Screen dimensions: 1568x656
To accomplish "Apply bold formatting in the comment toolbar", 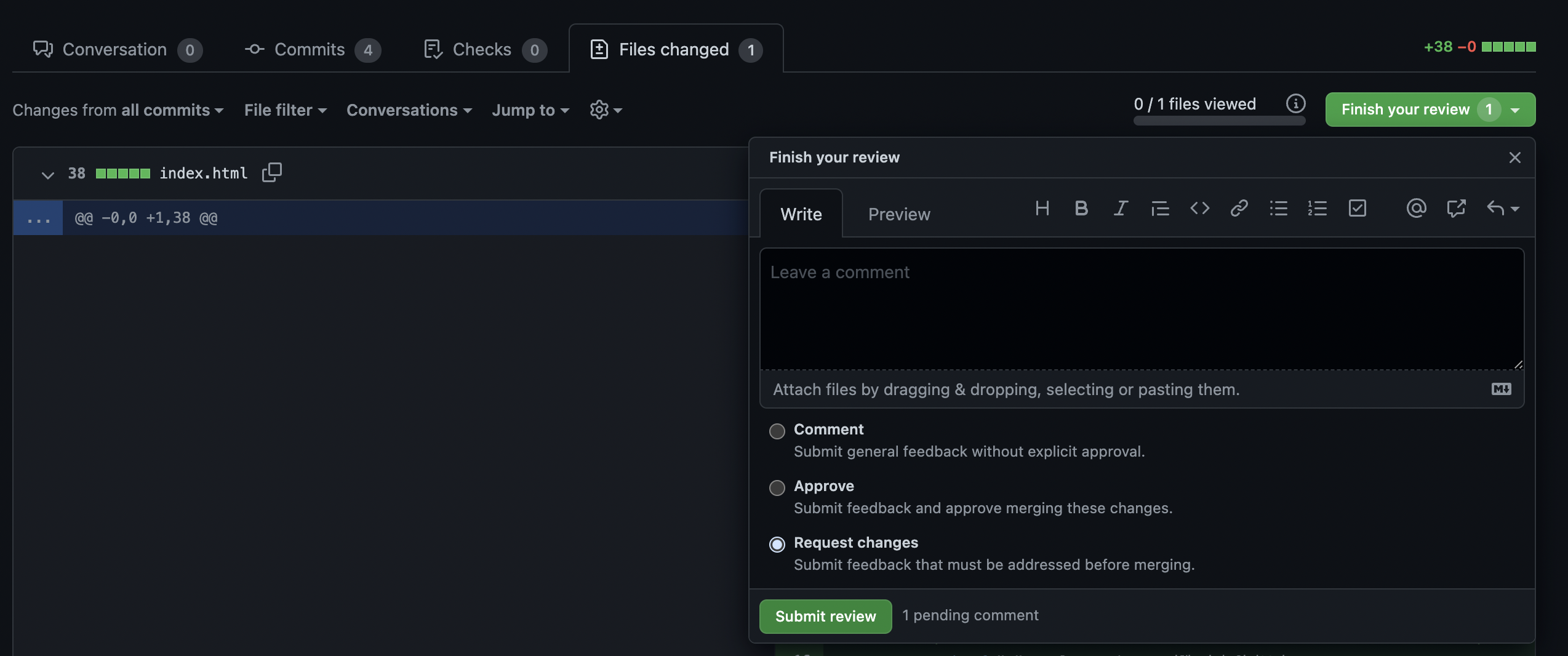I will point(1081,209).
